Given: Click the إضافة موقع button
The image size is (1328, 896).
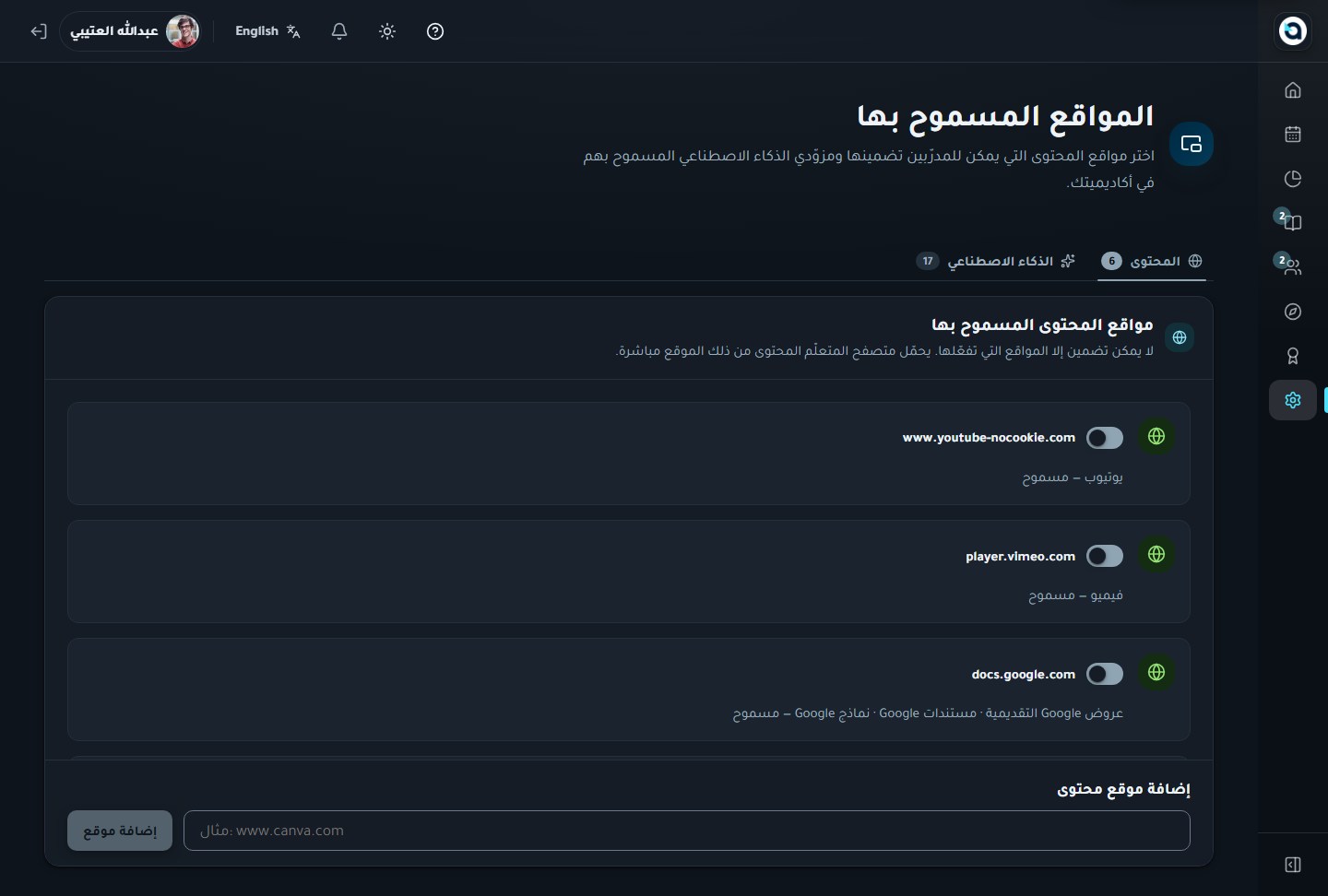Looking at the screenshot, I should coord(120,831).
